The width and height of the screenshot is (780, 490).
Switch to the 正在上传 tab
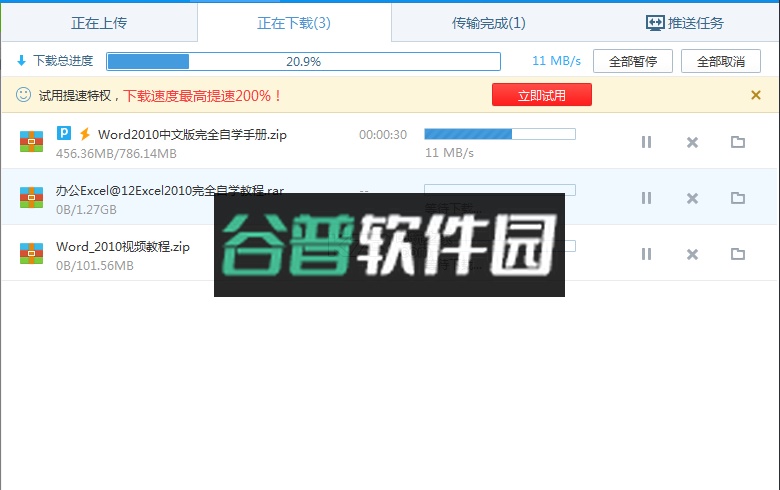pos(99,23)
